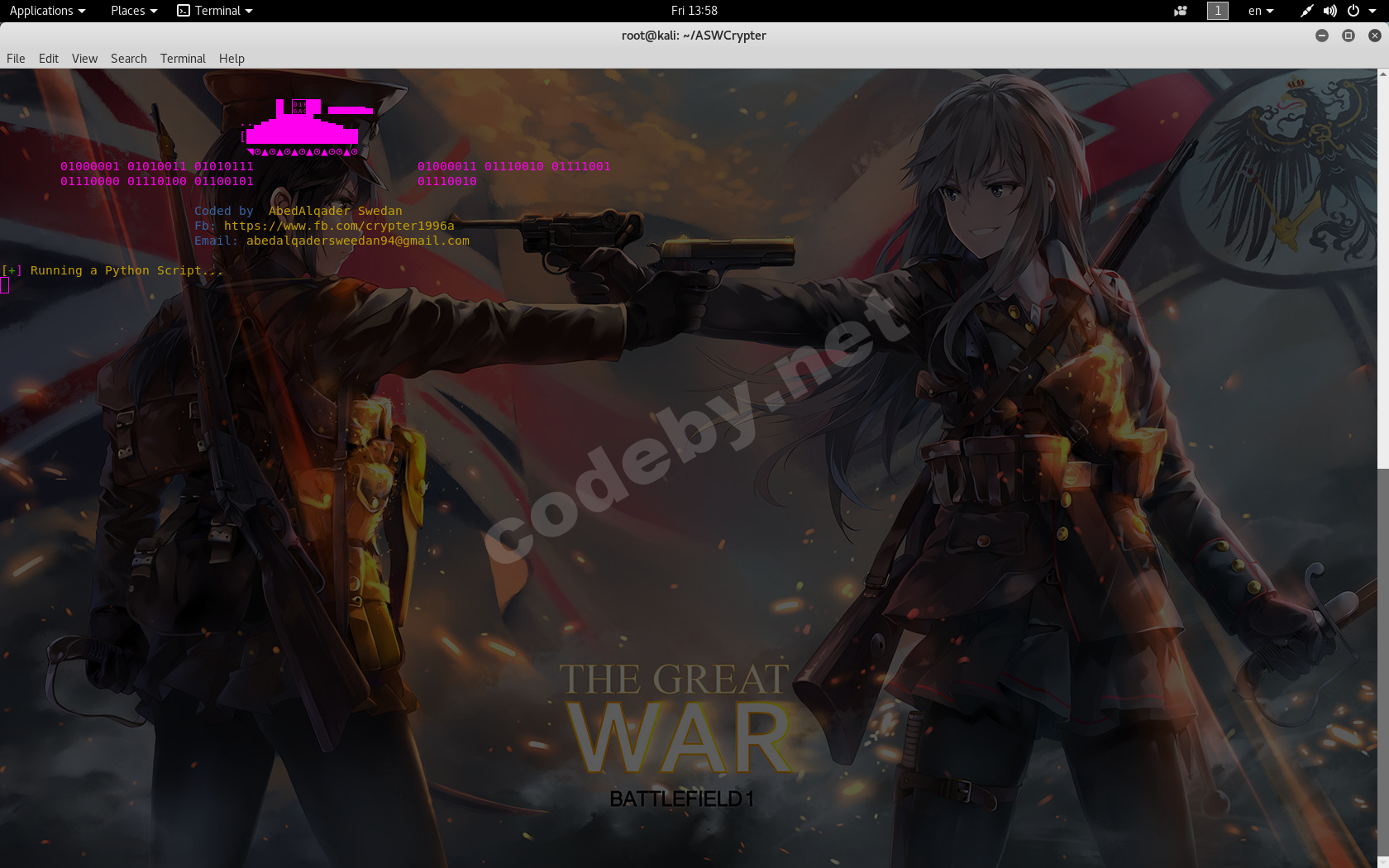Click the scrollbar up arrow
Image resolution: width=1389 pixels, height=868 pixels.
pyautogui.click(x=1383, y=74)
